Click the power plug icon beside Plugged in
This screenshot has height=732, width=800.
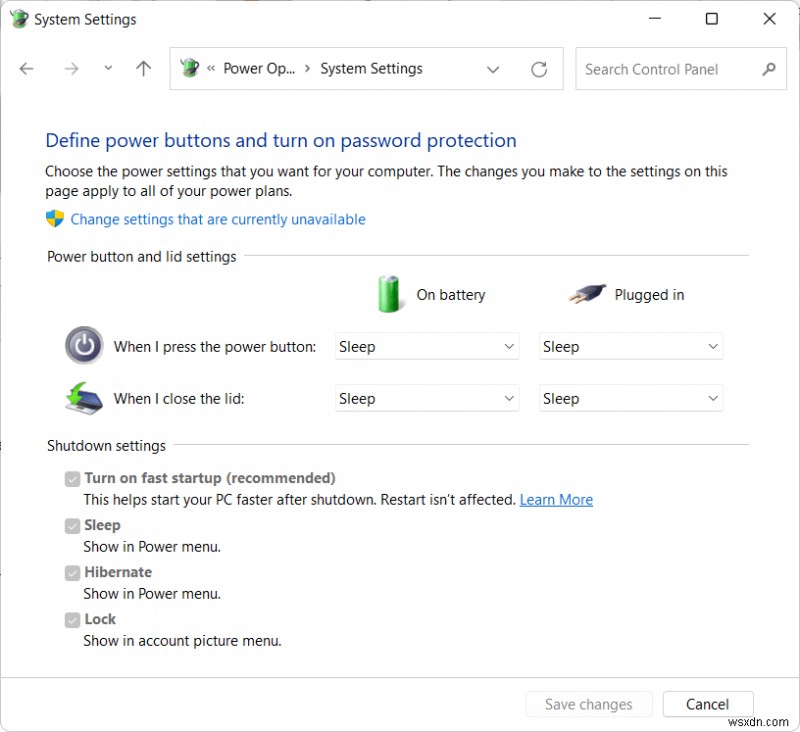(x=588, y=294)
